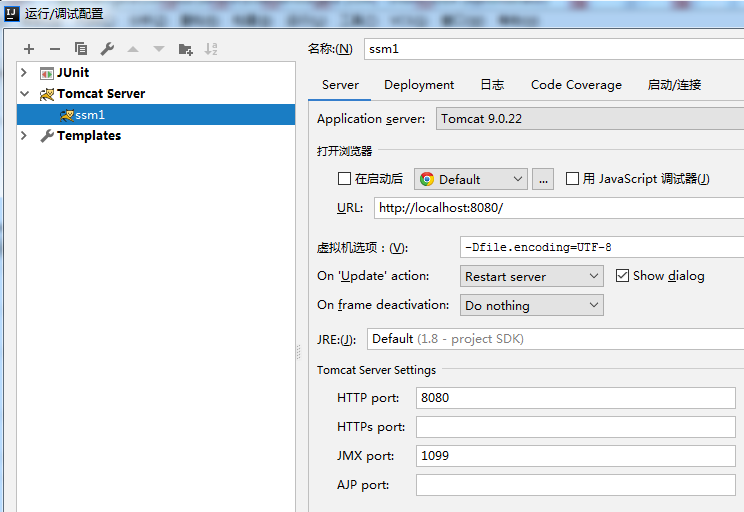This screenshot has width=744, height=512.
Task: Select ssm1 configuration in tree
Action: click(156, 115)
